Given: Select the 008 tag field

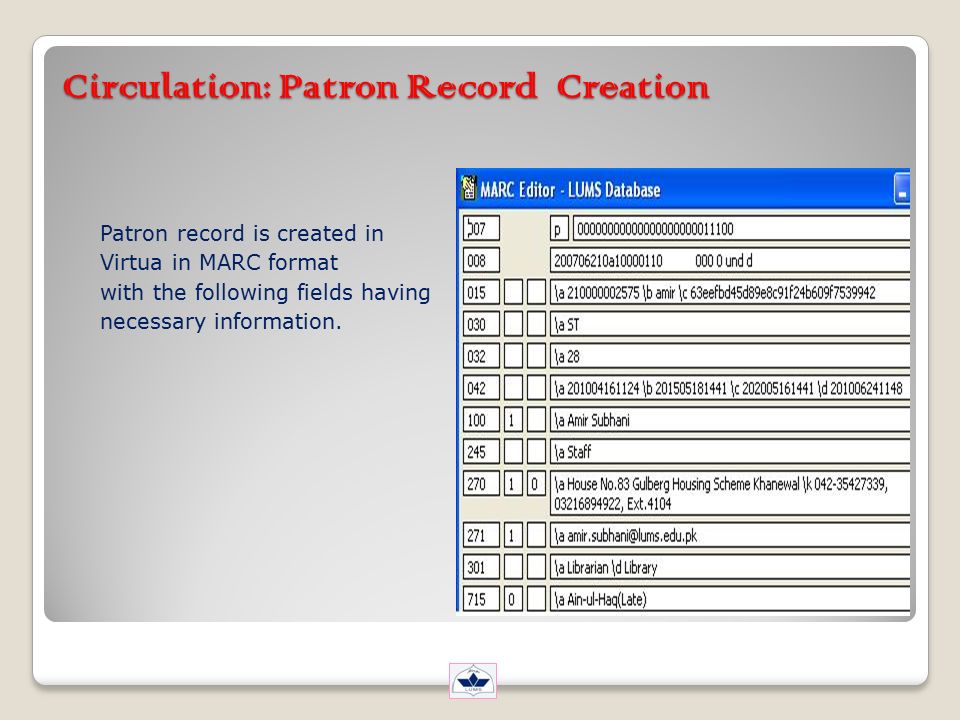Looking at the screenshot, I should (481, 260).
